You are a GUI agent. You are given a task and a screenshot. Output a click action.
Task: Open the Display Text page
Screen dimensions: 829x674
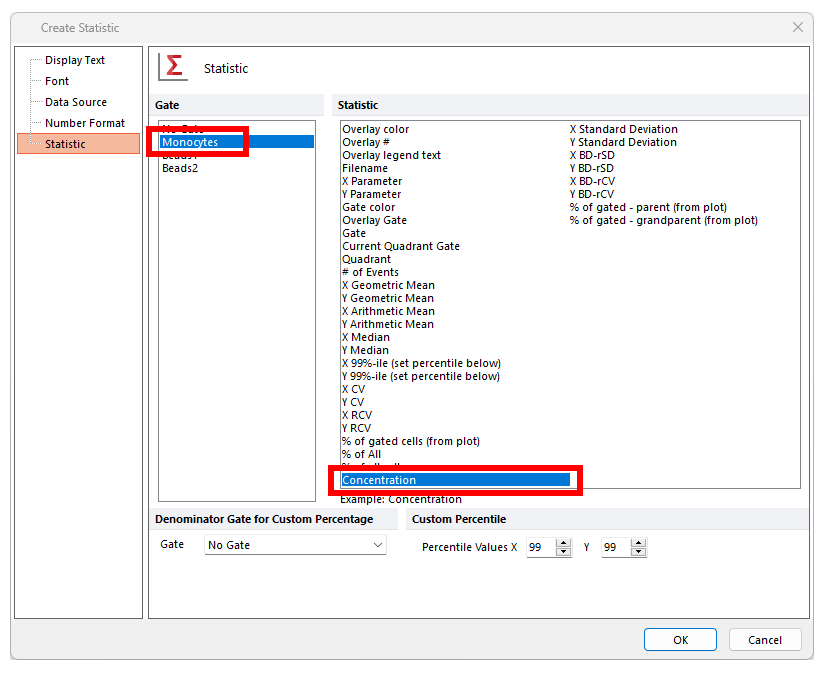(75, 60)
